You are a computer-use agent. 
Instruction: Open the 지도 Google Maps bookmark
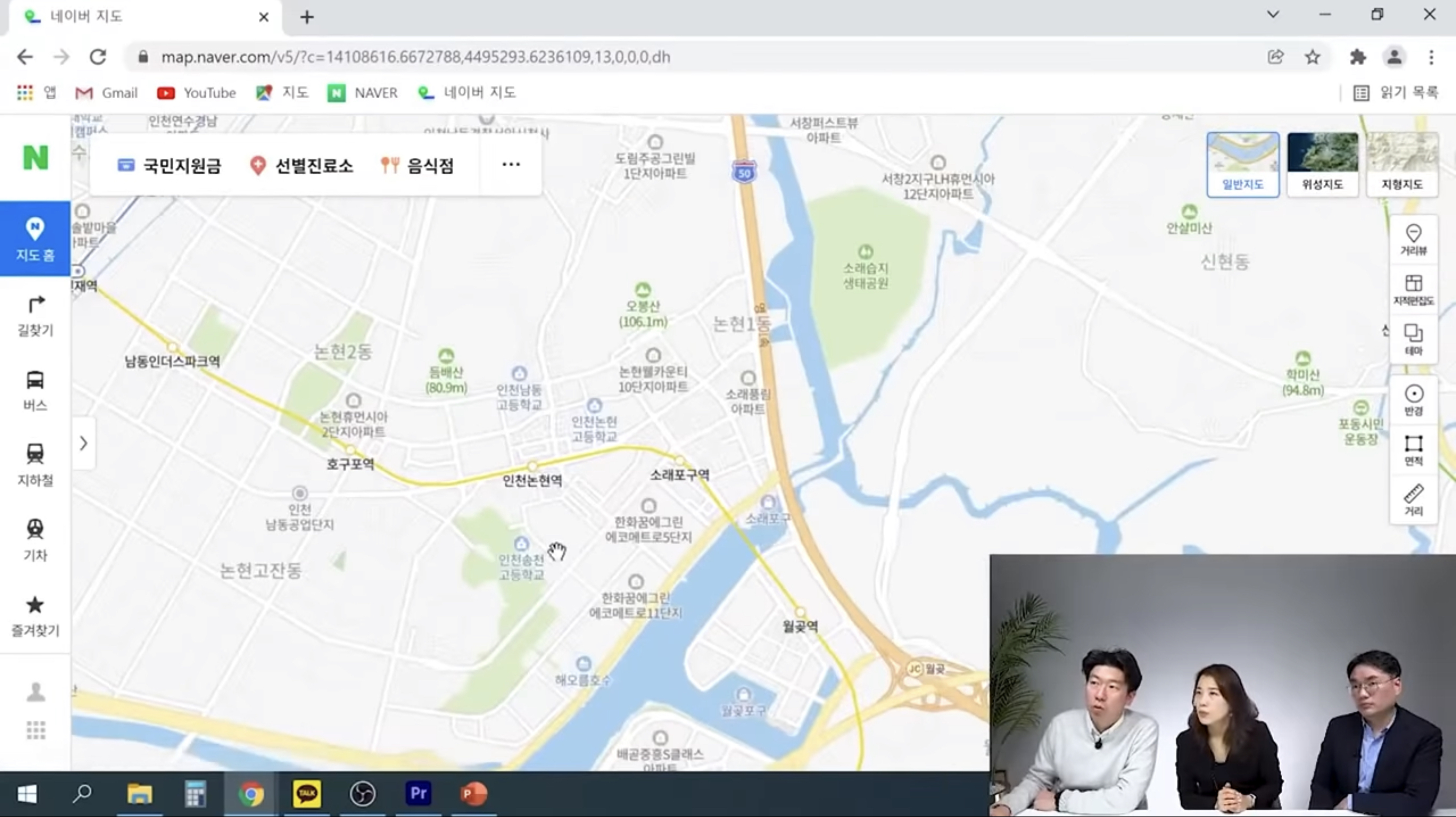coord(281,93)
